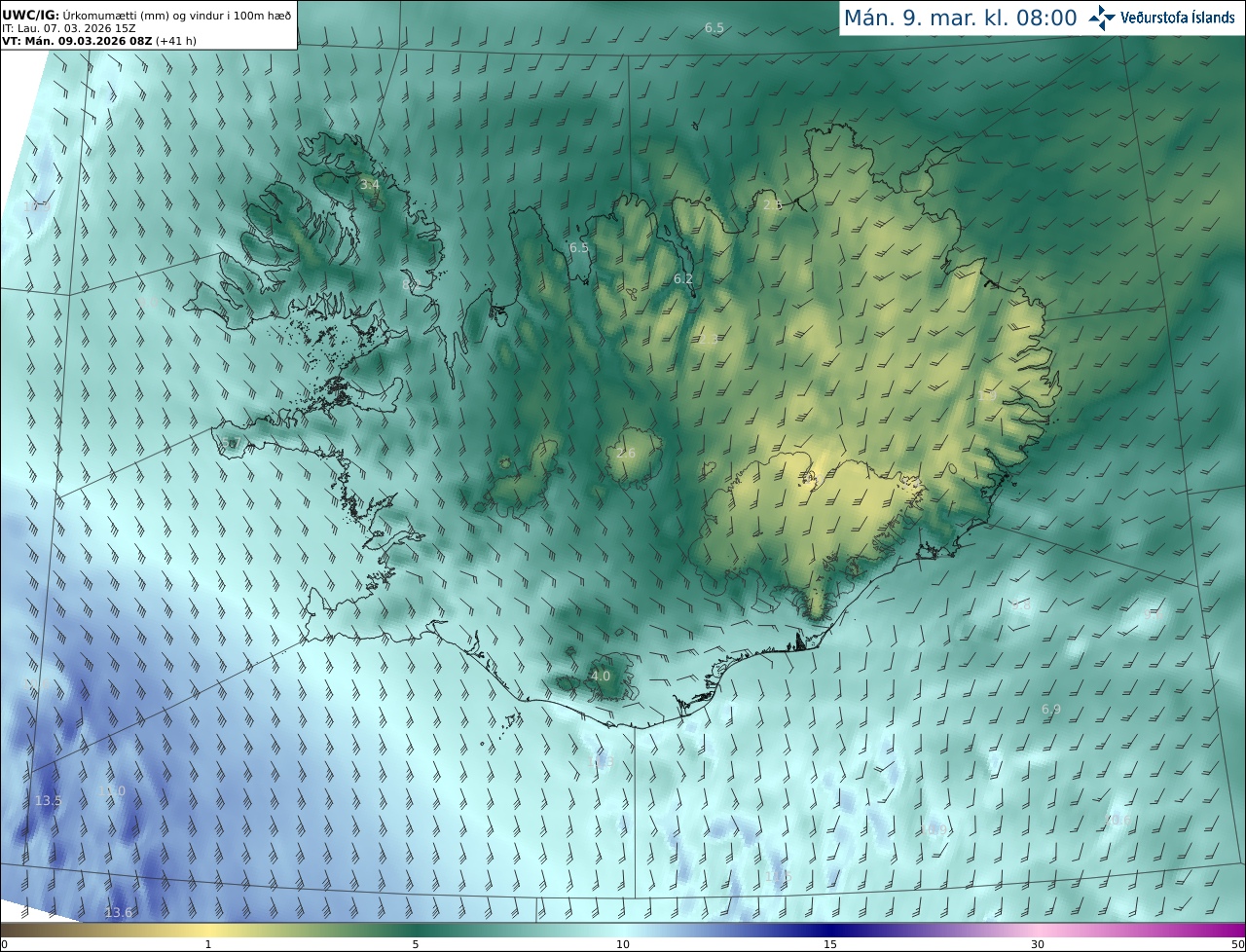Click the color scale label 10
The width and height of the screenshot is (1246, 952).
(623, 944)
